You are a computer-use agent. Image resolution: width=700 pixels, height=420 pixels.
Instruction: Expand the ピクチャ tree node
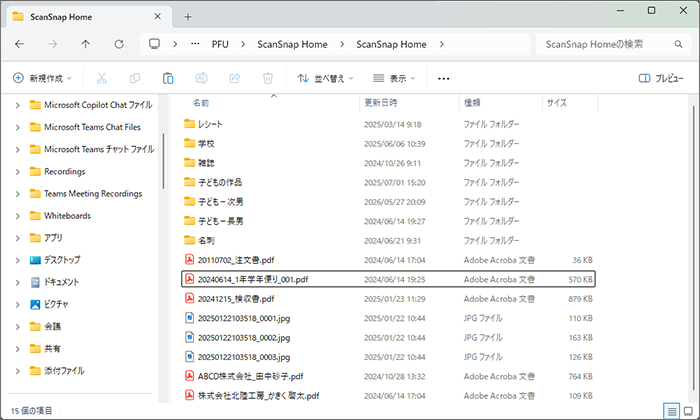coord(17,305)
